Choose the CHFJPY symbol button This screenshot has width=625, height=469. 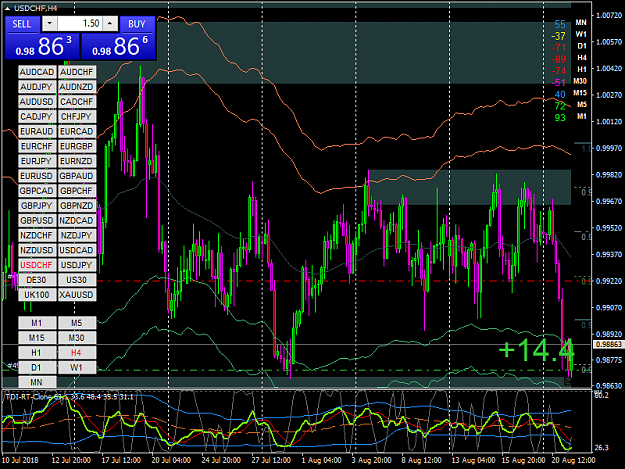[x=77, y=116]
